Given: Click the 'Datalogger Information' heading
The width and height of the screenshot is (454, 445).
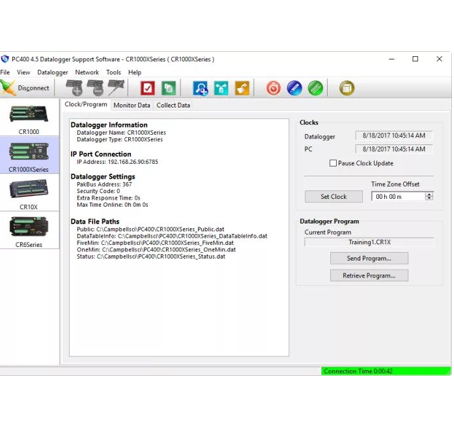Looking at the screenshot, I should coord(109,125).
